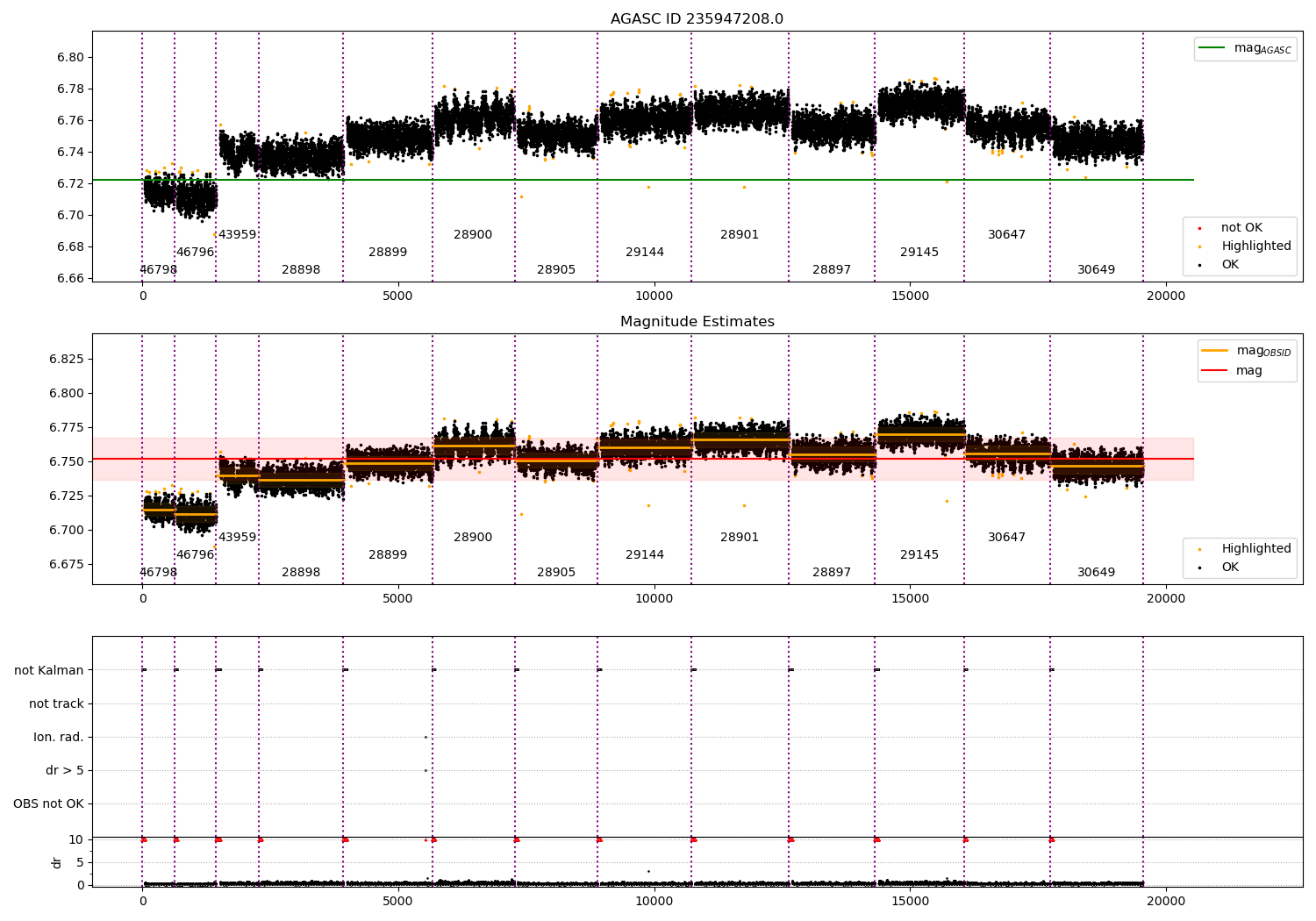Click the 10000 x-tick of the bottom plot
The width and height of the screenshot is (1316, 921).
click(654, 901)
